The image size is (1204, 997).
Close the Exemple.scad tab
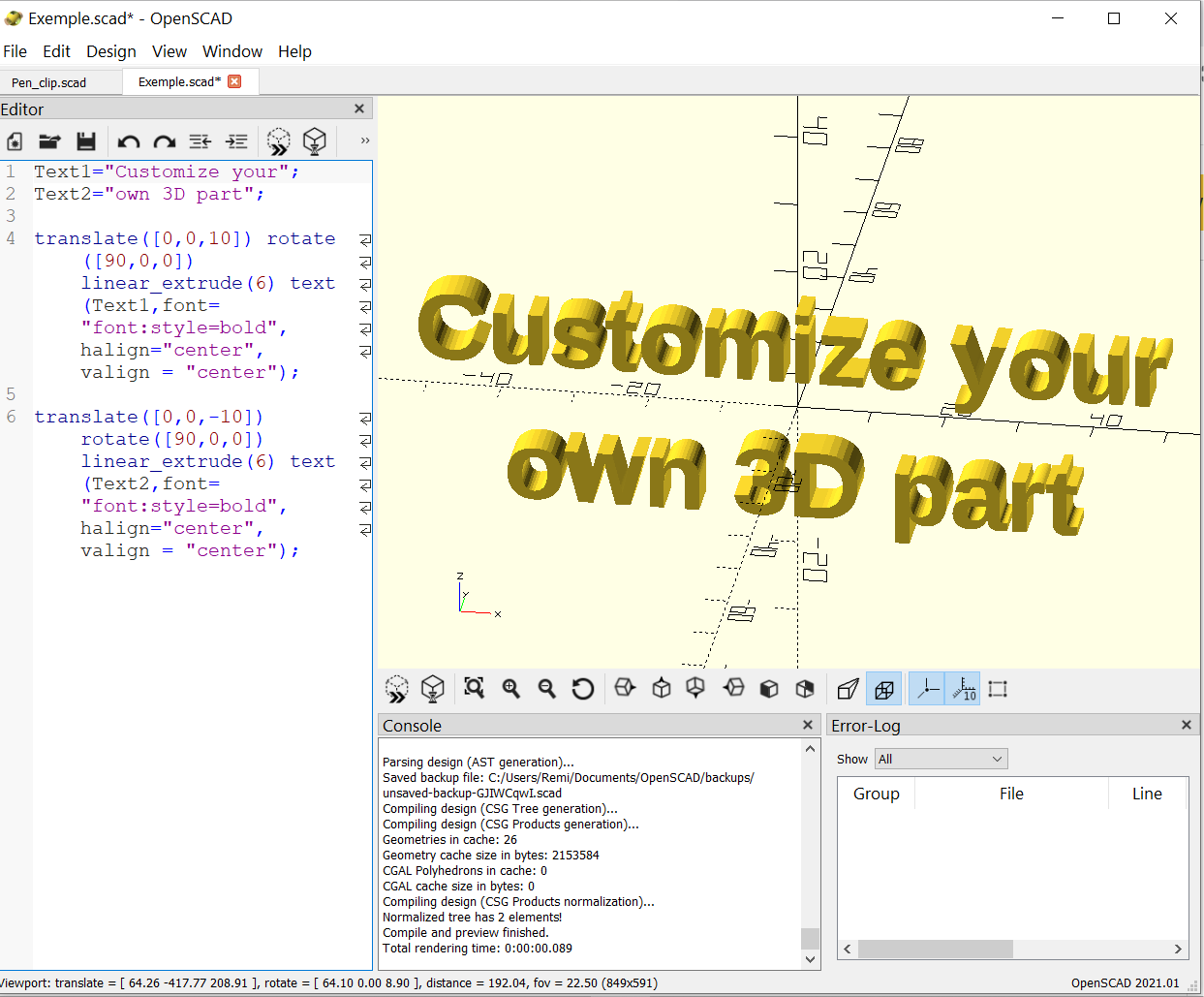[235, 82]
